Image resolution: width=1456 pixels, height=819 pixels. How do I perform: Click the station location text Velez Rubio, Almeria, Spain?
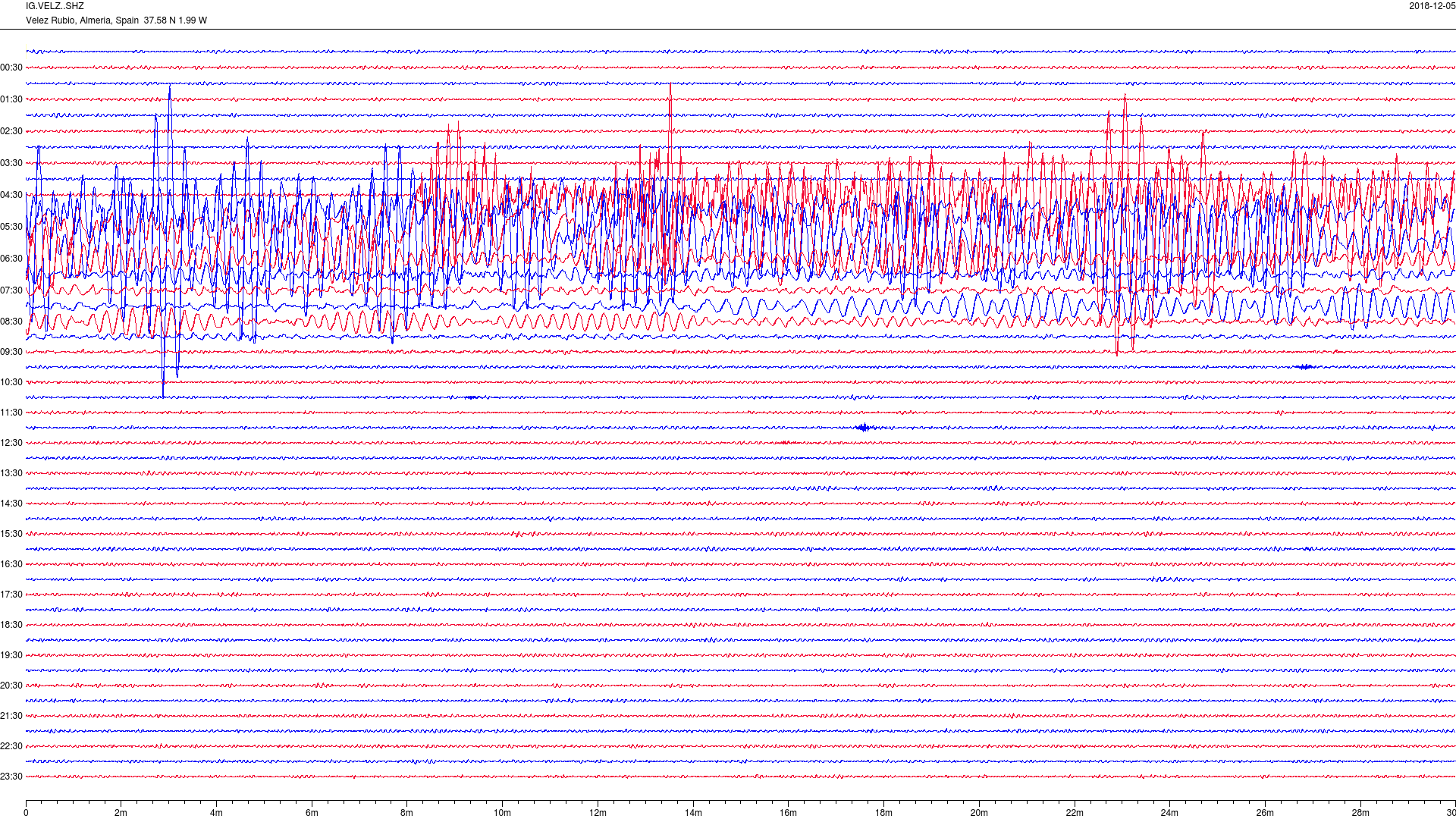[x=82, y=20]
